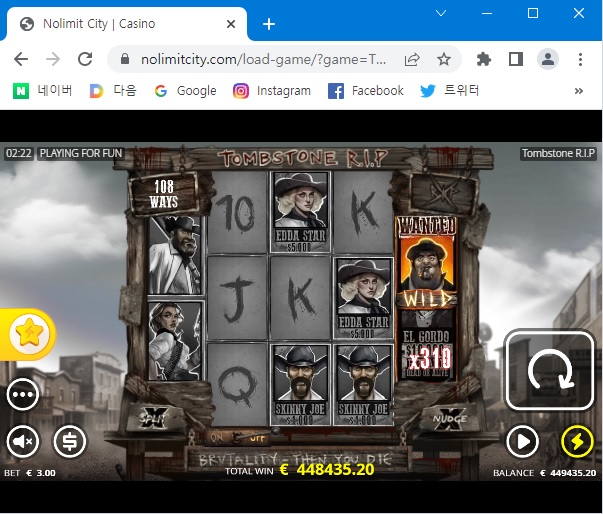Screen dimensions: 603x514
Task: Click the balance € 449435.20
Action: coord(545,473)
